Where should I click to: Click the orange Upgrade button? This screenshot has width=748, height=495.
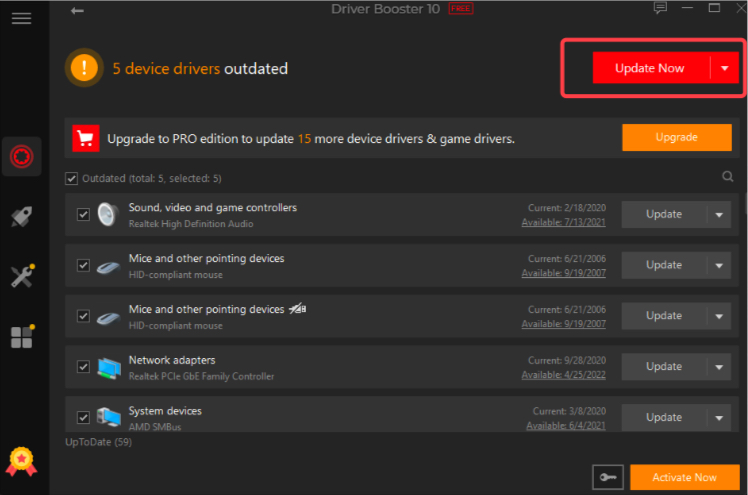(x=676, y=137)
